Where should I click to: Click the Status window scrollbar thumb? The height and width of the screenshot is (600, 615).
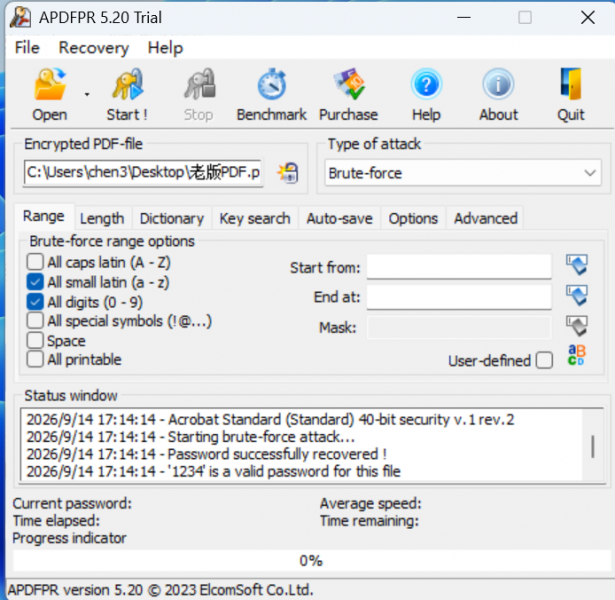click(593, 446)
